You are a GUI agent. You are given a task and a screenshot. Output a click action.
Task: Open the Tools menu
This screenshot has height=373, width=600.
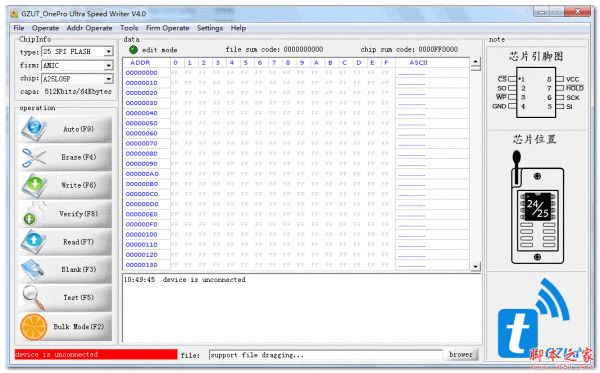(x=129, y=28)
